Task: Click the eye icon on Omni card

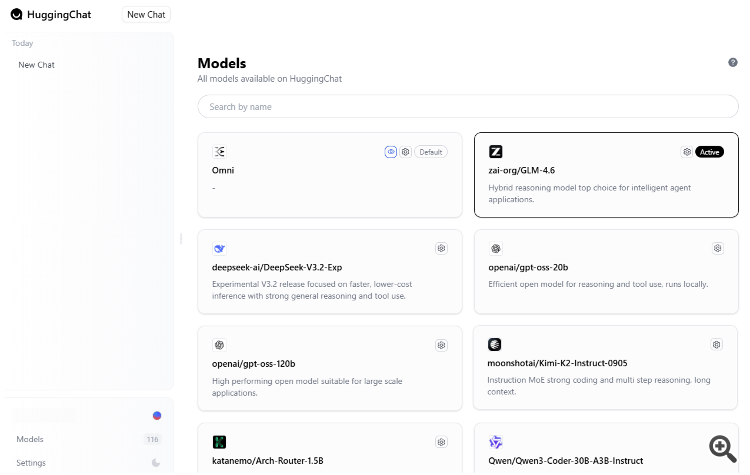Action: pos(391,152)
